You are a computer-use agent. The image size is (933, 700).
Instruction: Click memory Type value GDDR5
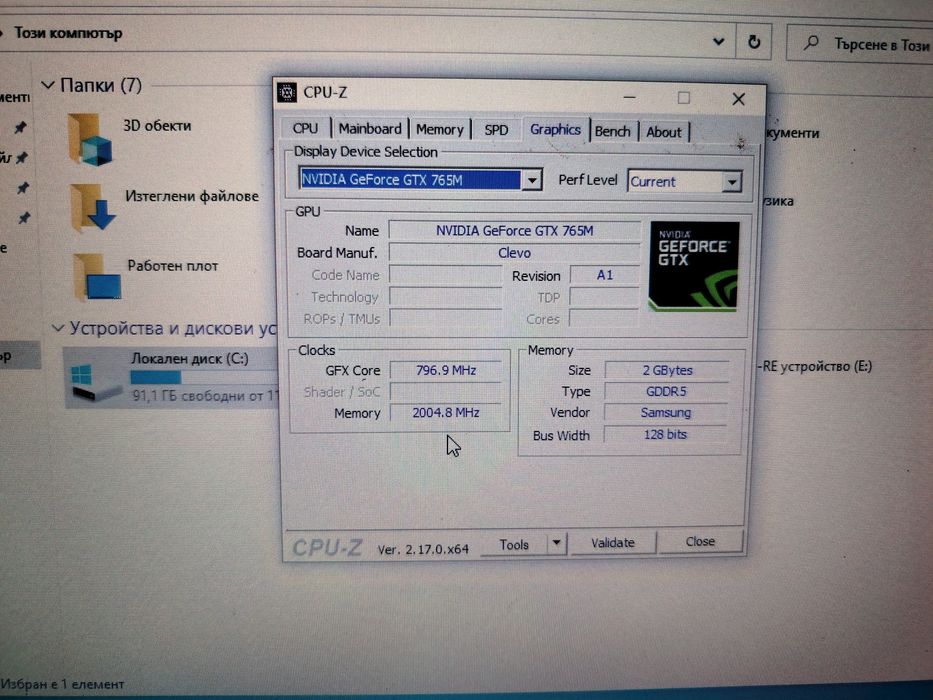(666, 391)
